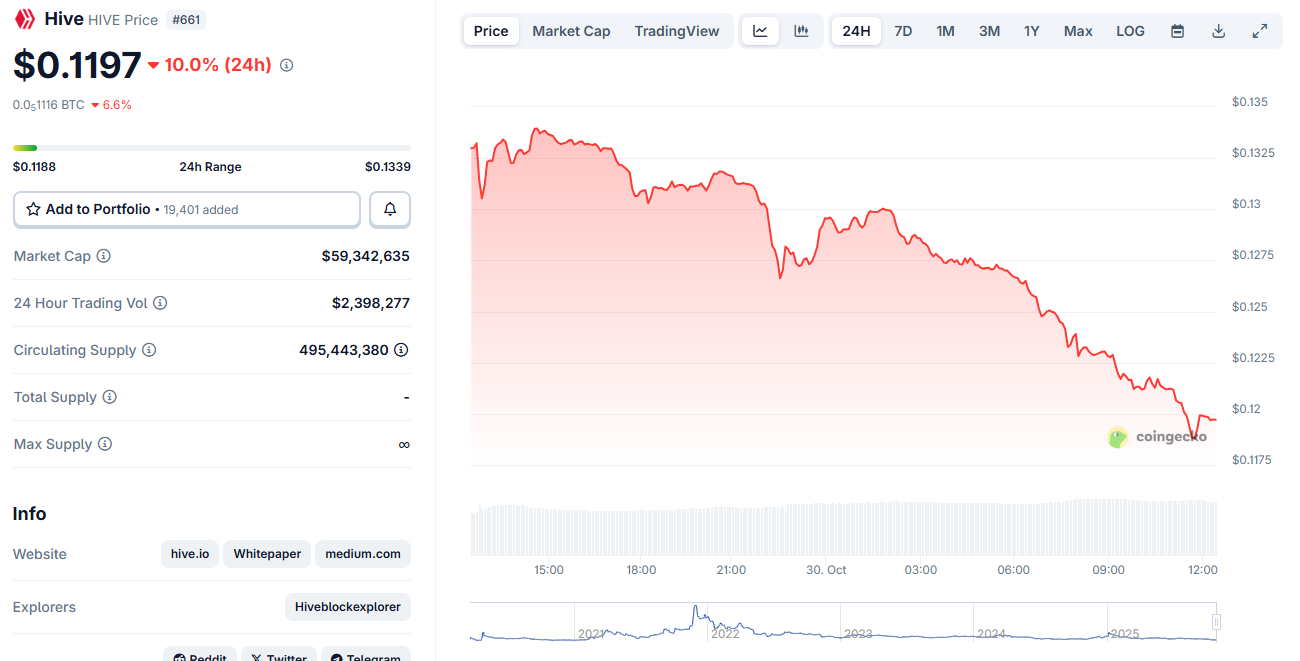Click info icon next to Market Cap
The image size is (1300, 661).
[x=104, y=256]
